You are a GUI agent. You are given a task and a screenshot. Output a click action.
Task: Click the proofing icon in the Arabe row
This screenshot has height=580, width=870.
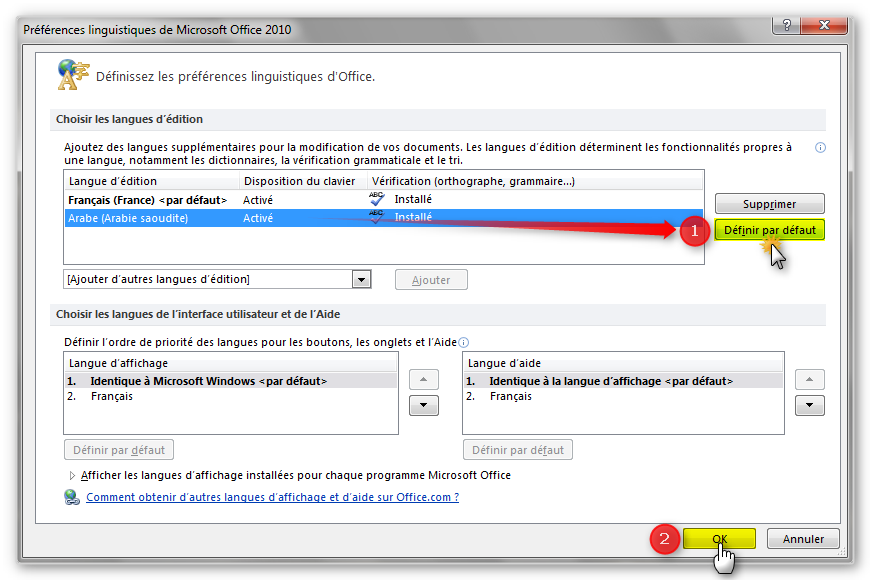377,217
